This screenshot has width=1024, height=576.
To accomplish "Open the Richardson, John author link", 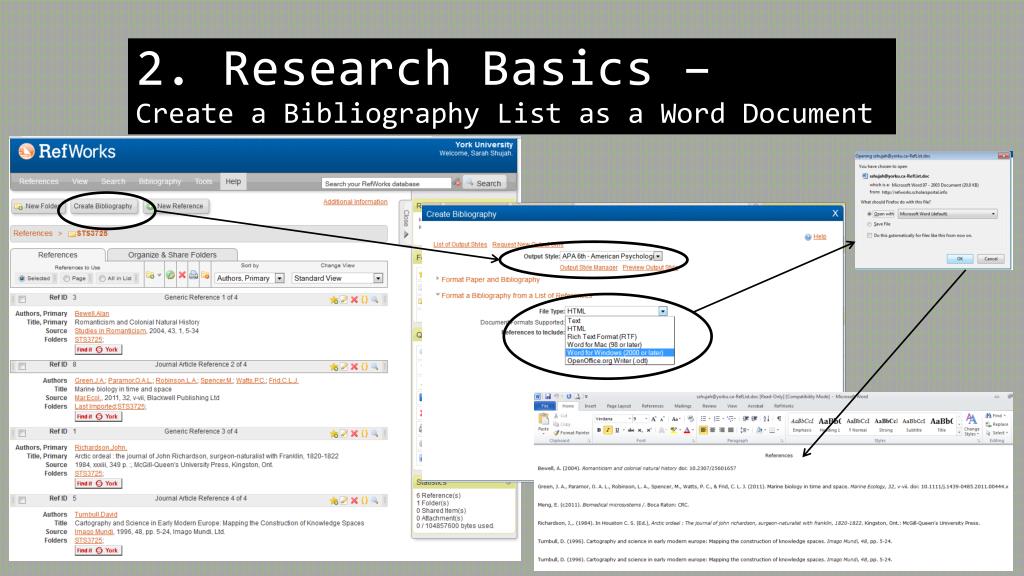I will tap(100, 447).
